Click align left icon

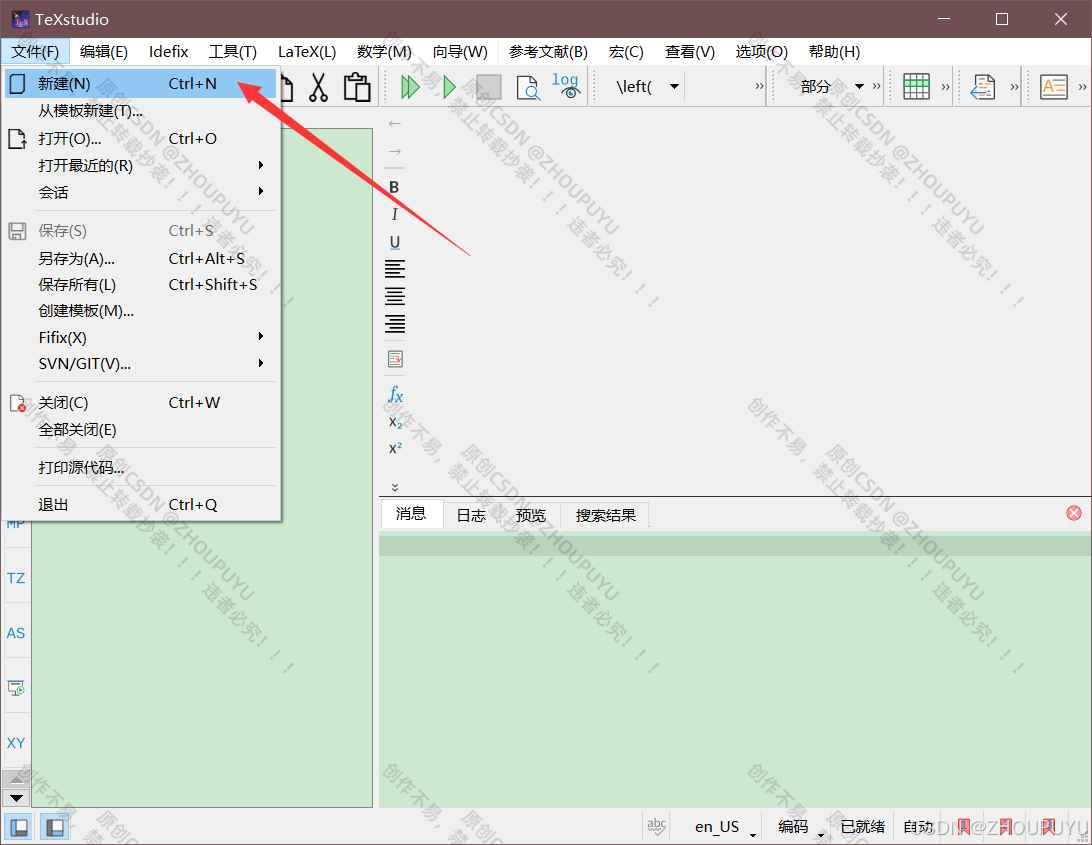[395, 269]
